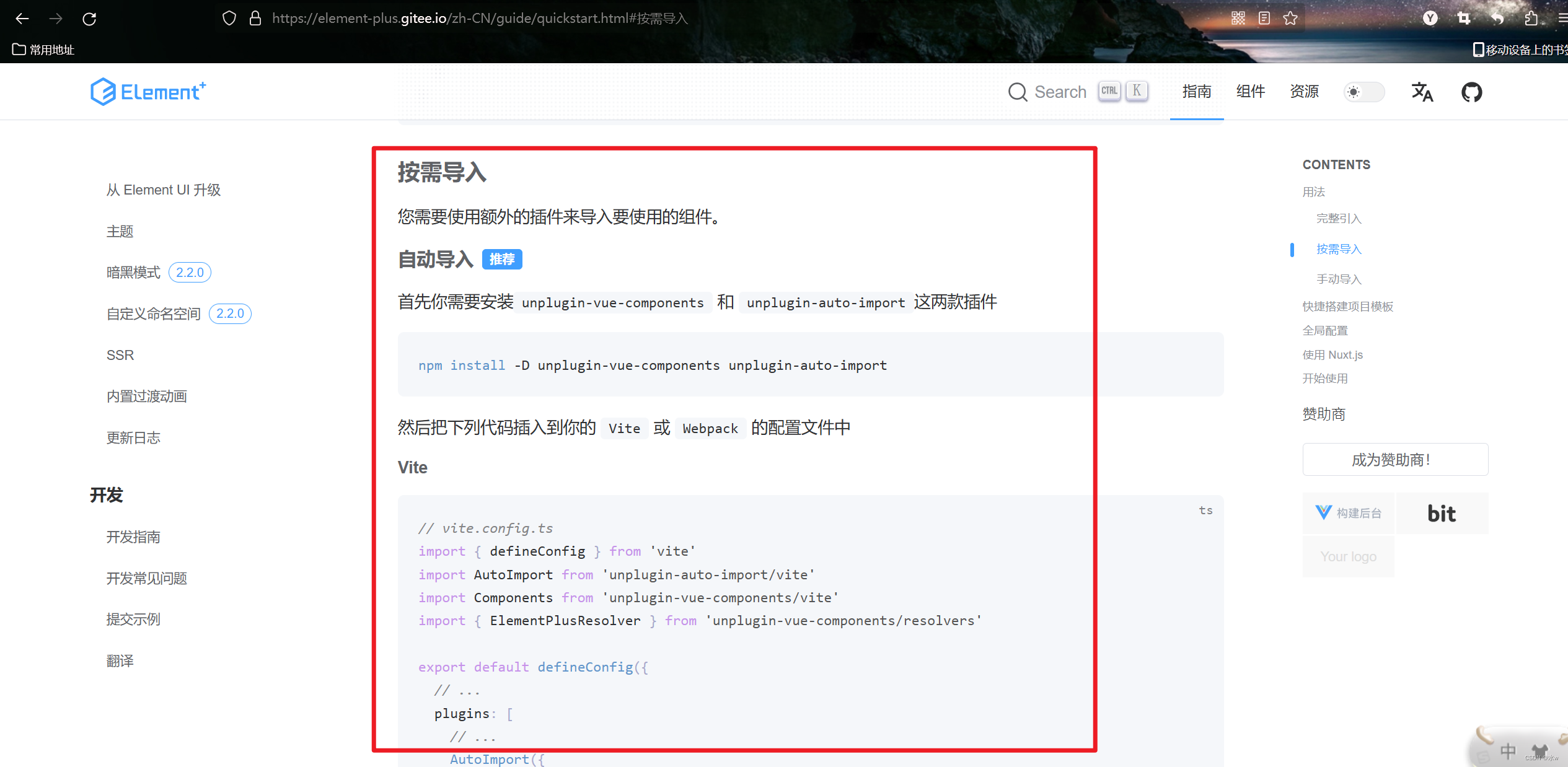
Task: Open the 内置过渡动画 sidebar page
Action: coord(147,397)
